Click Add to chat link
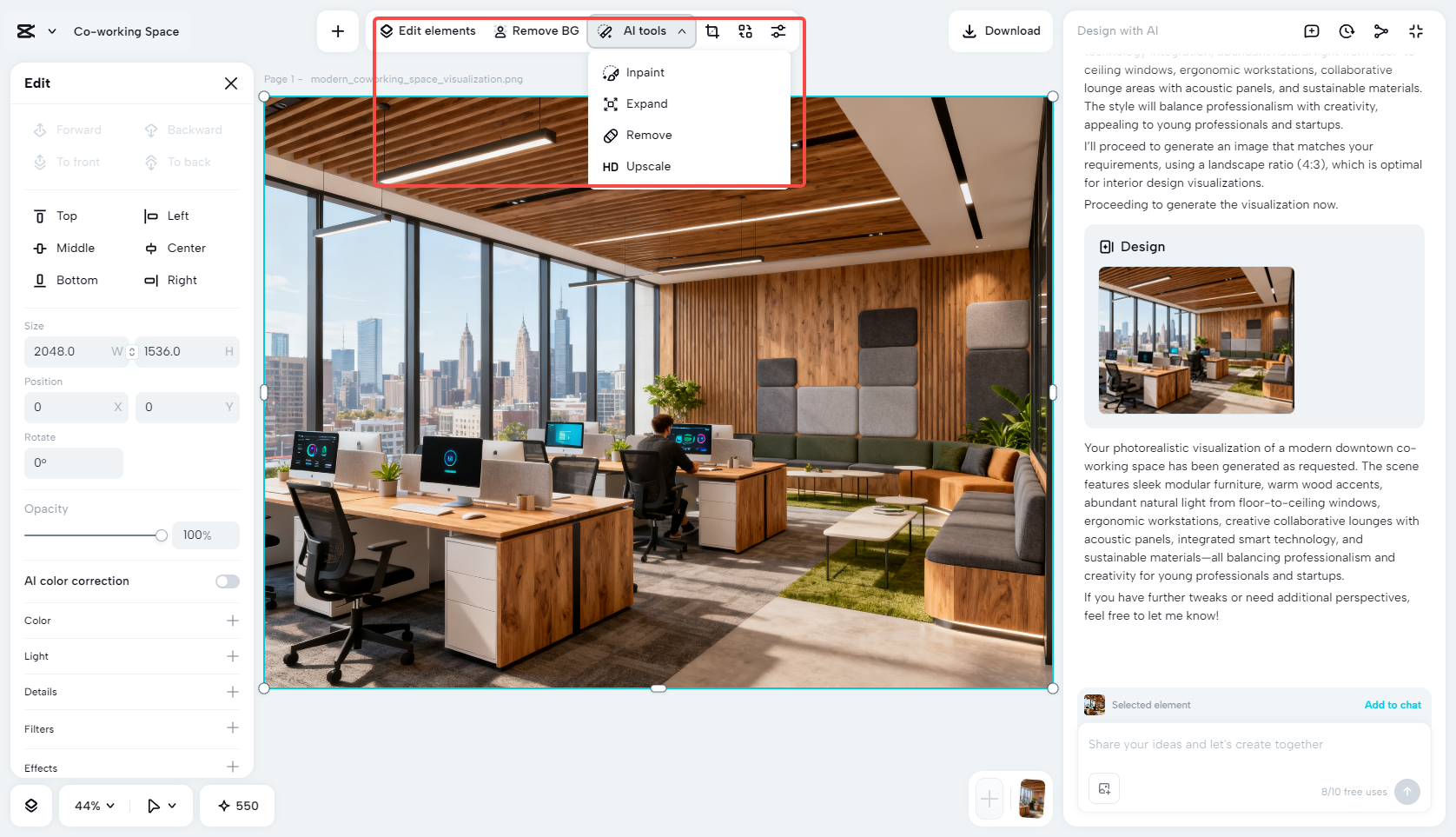Image resolution: width=1456 pixels, height=837 pixels. coord(1393,705)
